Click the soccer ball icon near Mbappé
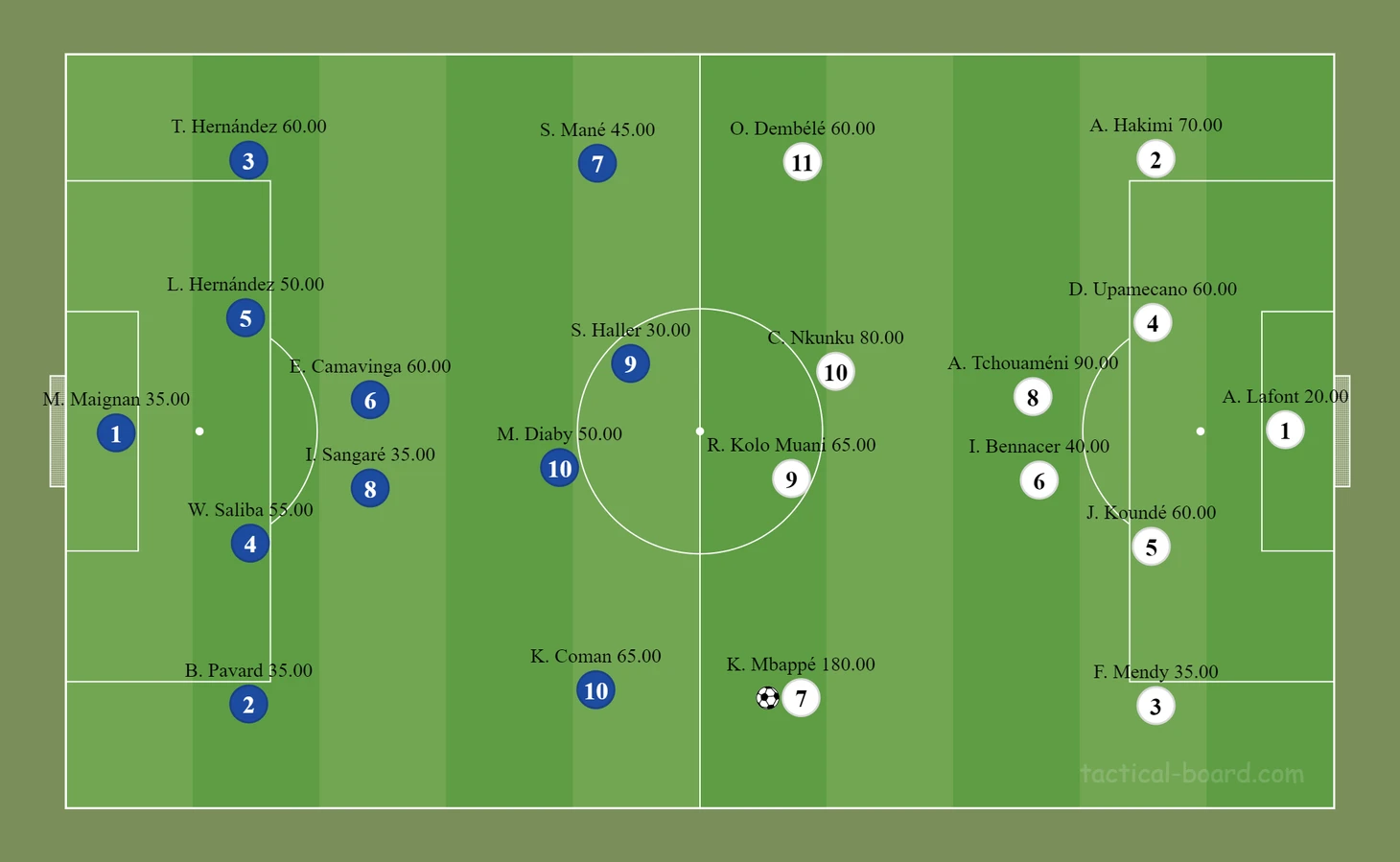 pyautogui.click(x=767, y=698)
